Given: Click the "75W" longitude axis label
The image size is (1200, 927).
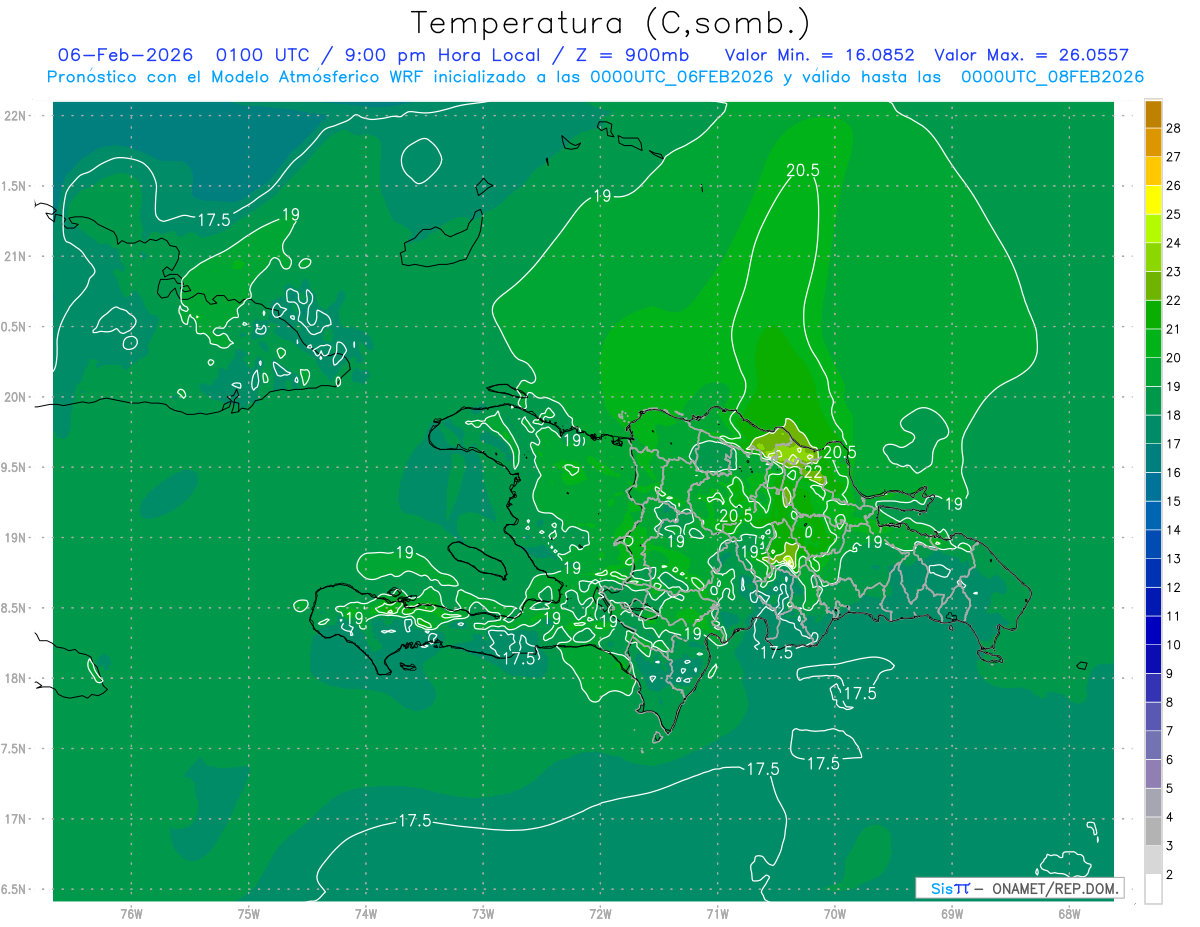Looking at the screenshot, I should tap(249, 914).
